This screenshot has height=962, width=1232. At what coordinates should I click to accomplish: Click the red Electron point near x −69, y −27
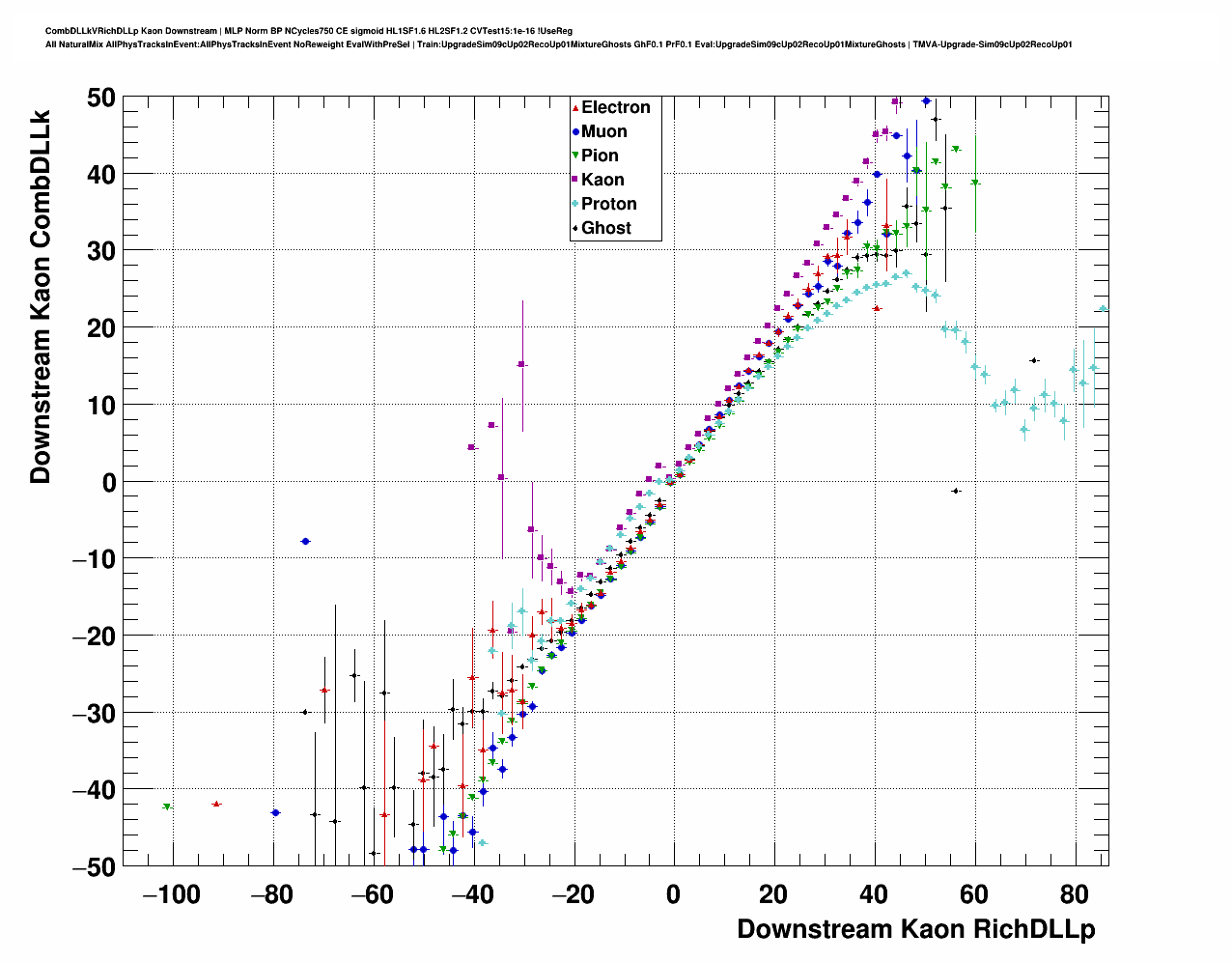point(325,691)
